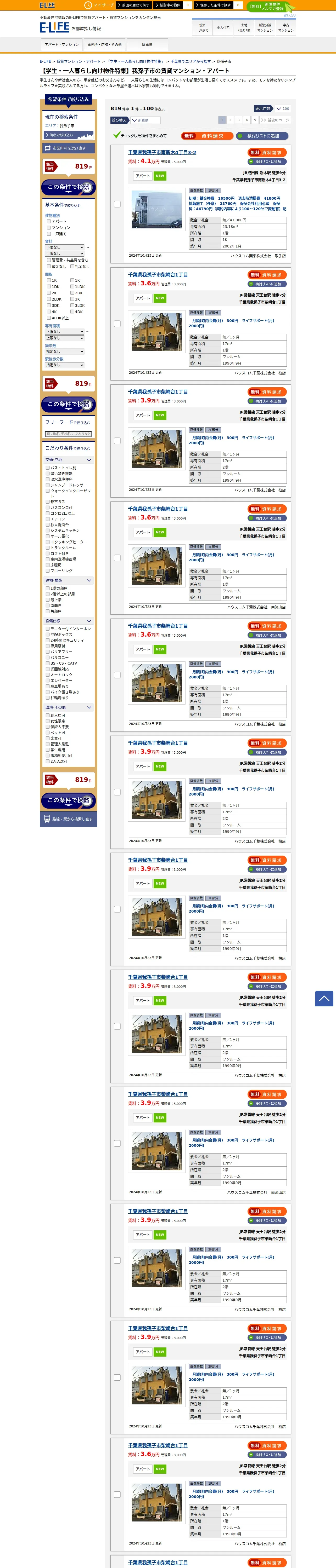Enable 管理費・共益費を含む option
The width and height of the screenshot is (336, 1568).
49,260
